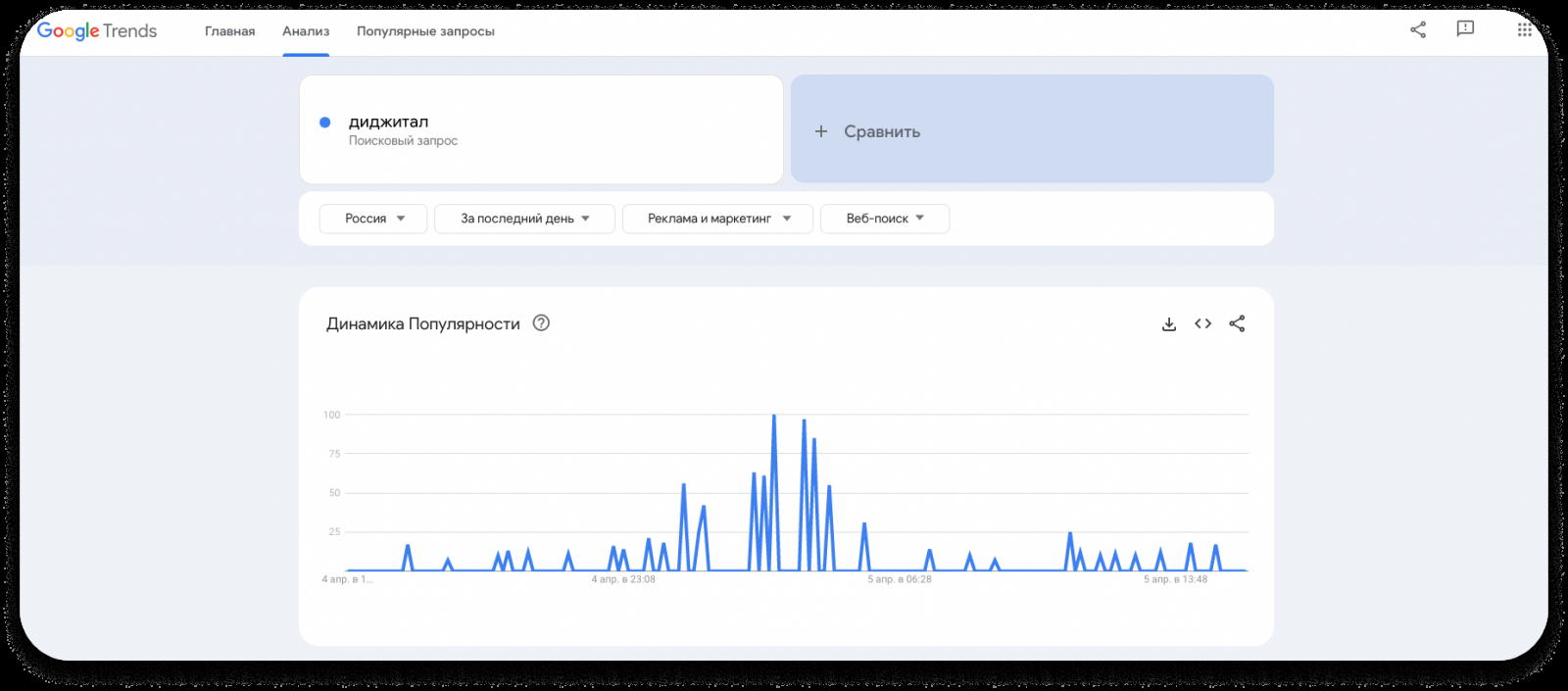The height and width of the screenshot is (691, 1568).
Task: Click the Google Trends logo
Action: 97,31
